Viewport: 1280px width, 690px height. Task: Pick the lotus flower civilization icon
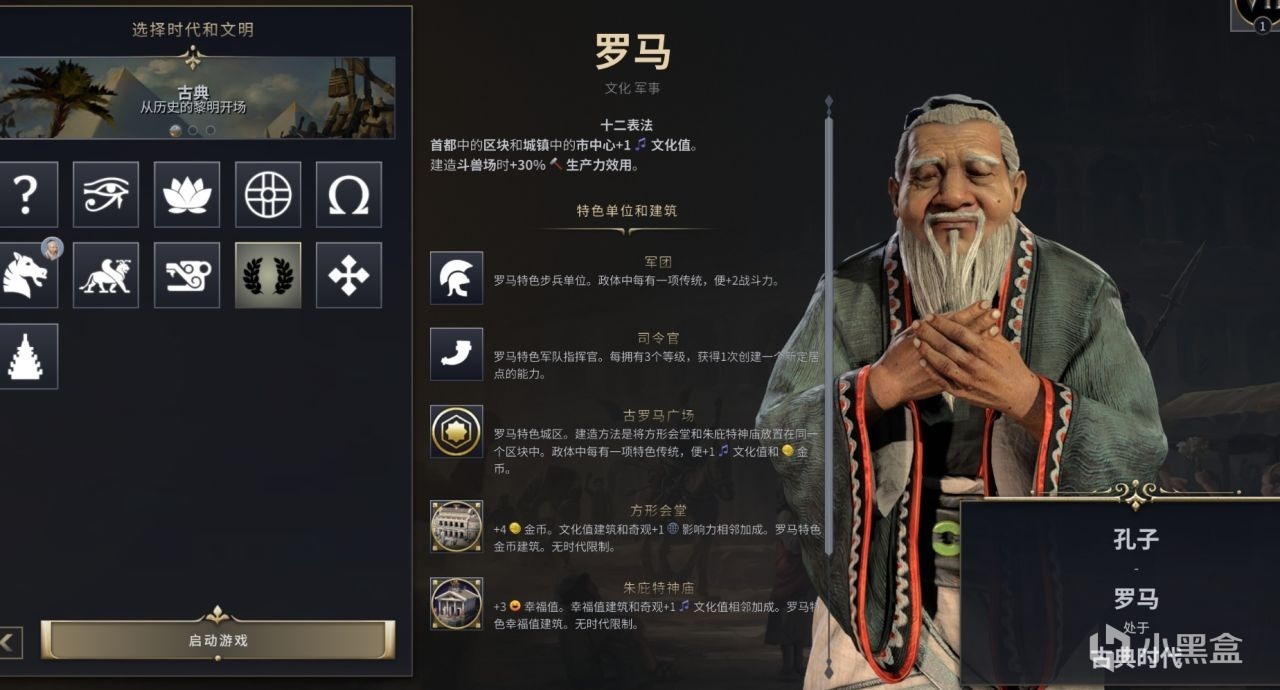[x=187, y=194]
